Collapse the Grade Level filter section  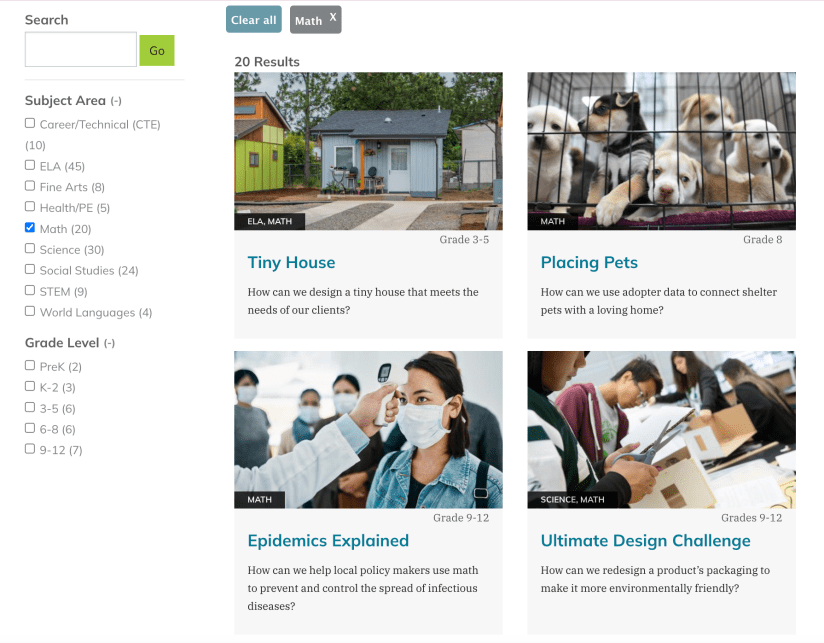[109, 343]
